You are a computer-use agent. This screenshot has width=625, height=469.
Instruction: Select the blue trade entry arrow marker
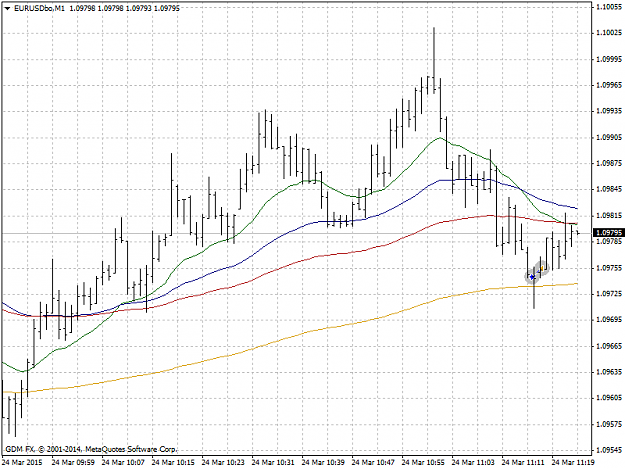point(532,277)
